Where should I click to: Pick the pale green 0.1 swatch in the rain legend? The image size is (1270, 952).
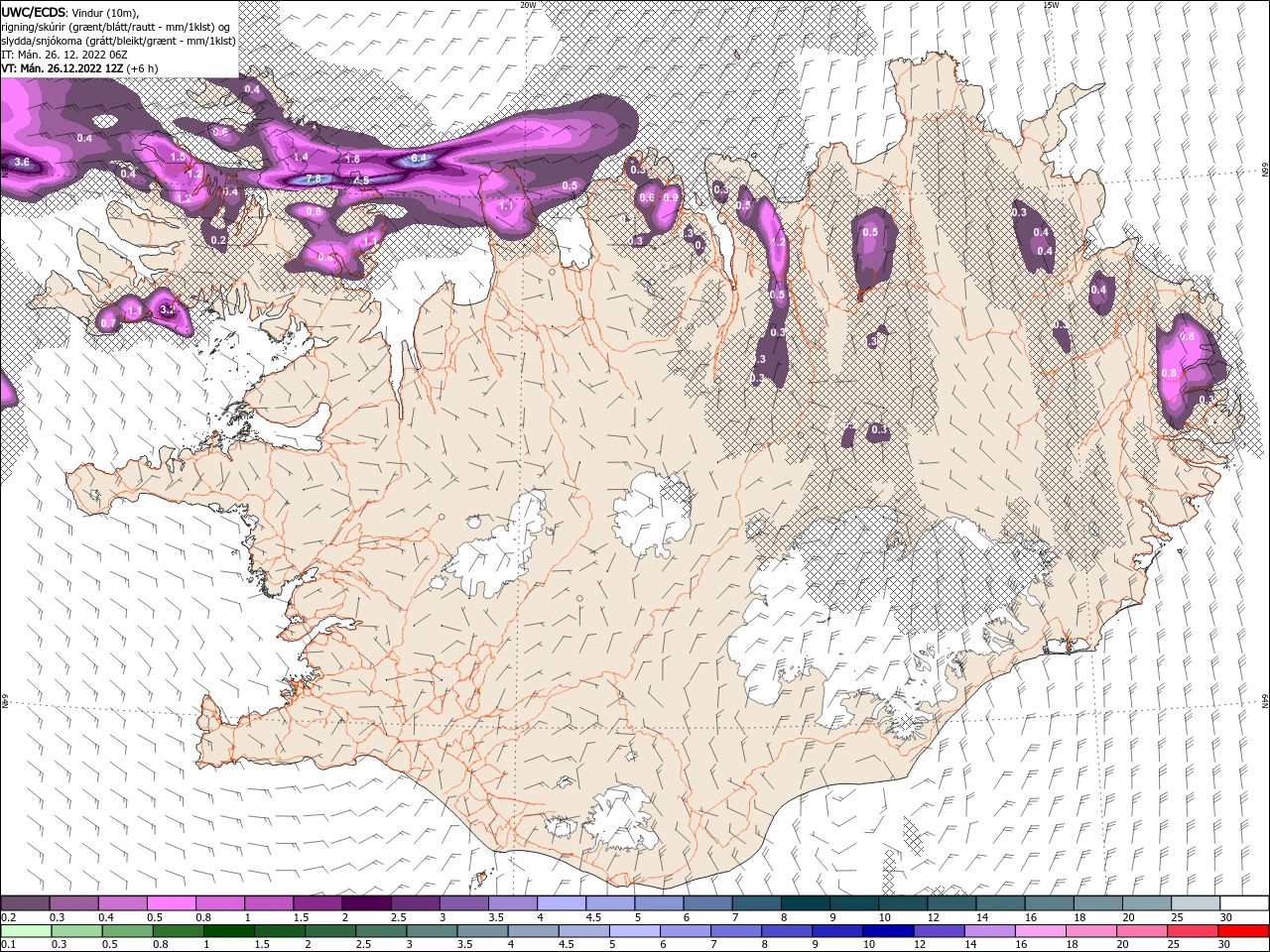click(x=26, y=930)
